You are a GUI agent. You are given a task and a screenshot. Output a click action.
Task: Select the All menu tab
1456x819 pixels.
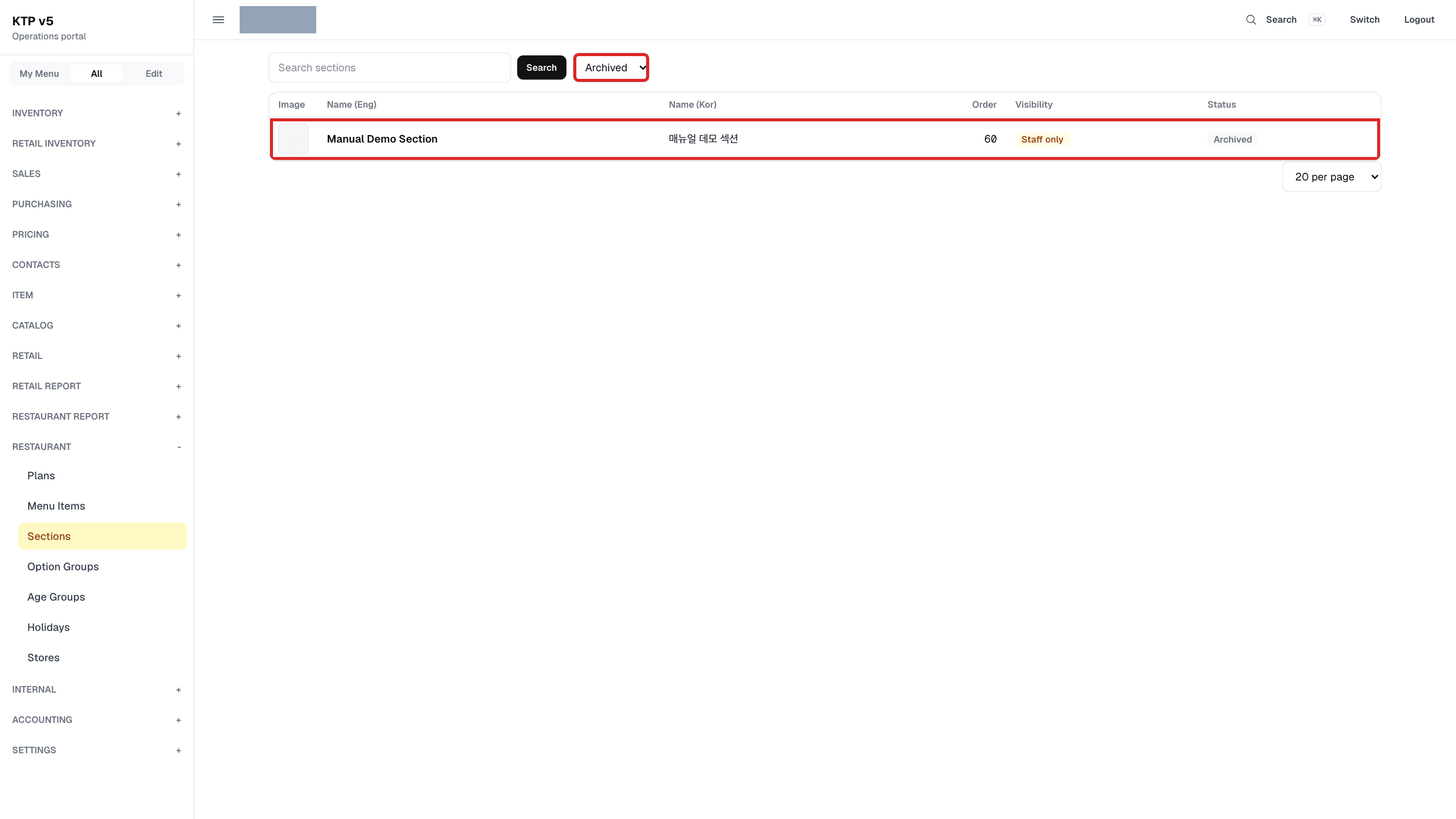97,73
